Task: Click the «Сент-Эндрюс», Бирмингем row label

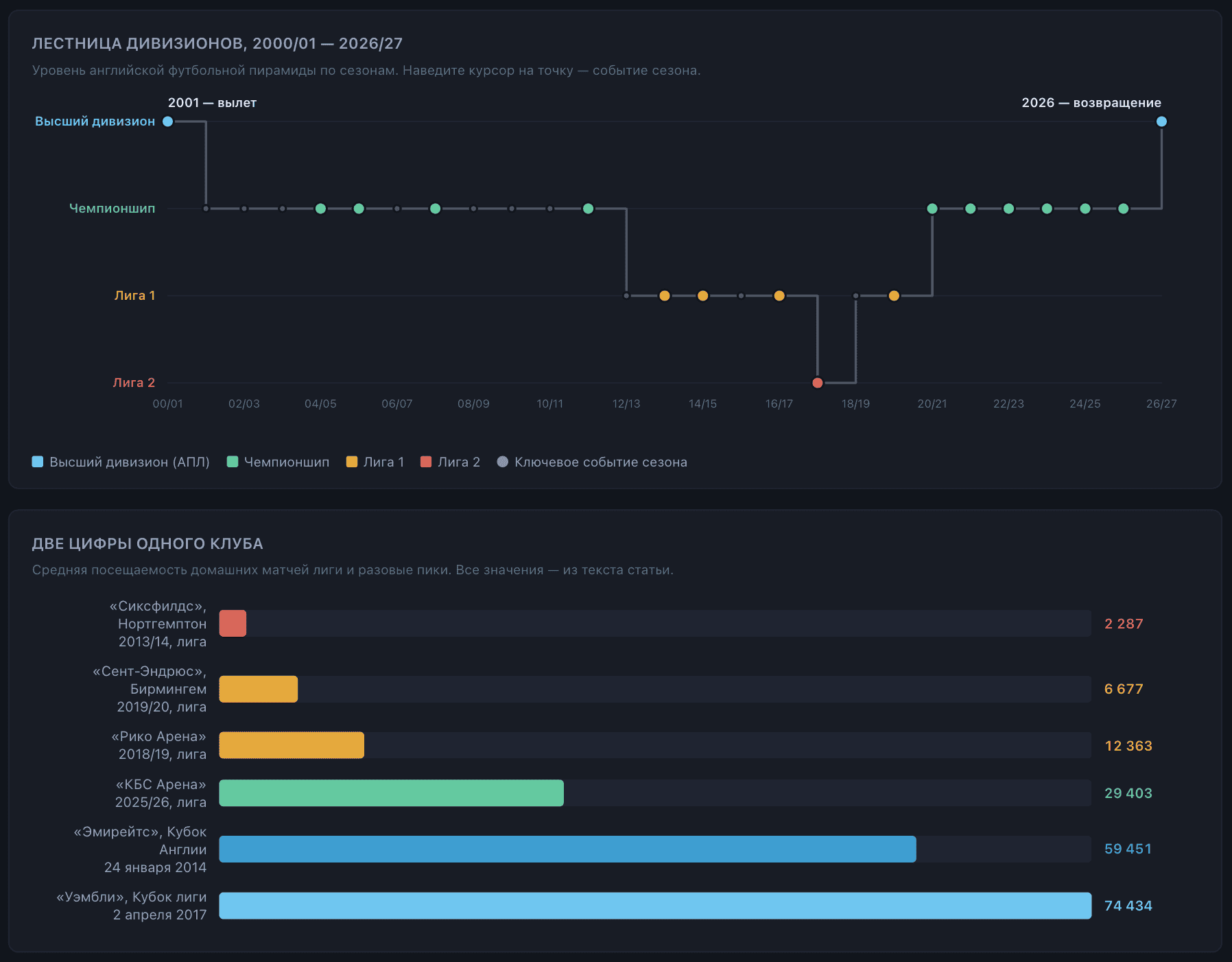Action: (x=150, y=689)
